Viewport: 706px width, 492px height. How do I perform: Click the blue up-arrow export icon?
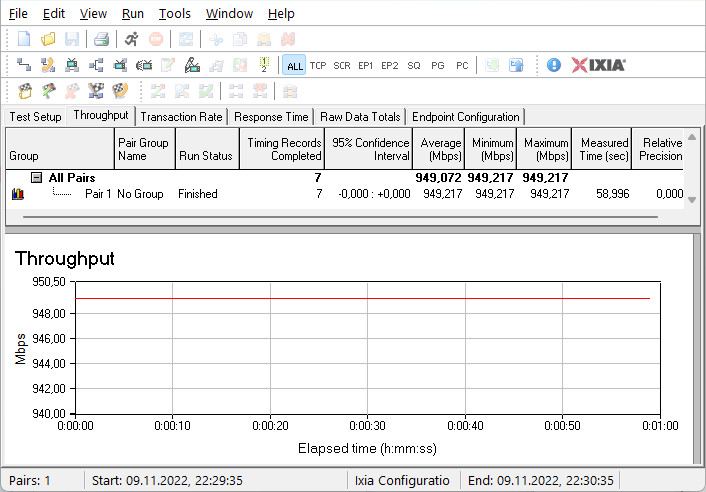click(516, 65)
